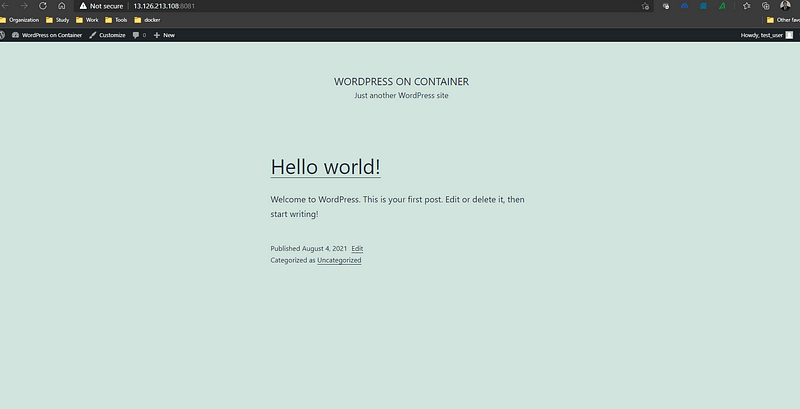Click the Welcome to WordPress post excerpt
The width and height of the screenshot is (800, 409).
397,207
